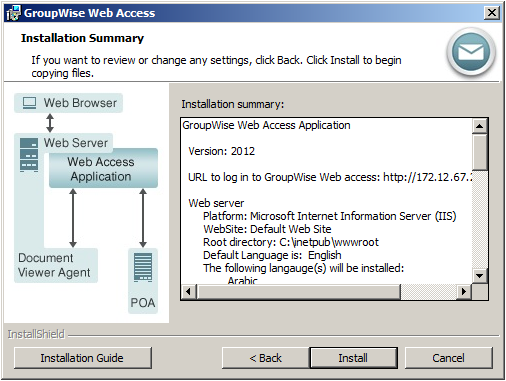Image resolution: width=506 pixels, height=381 pixels.
Task: Click the 'Platform: Microsoft Internet Information Server' line
Action: [330, 216]
